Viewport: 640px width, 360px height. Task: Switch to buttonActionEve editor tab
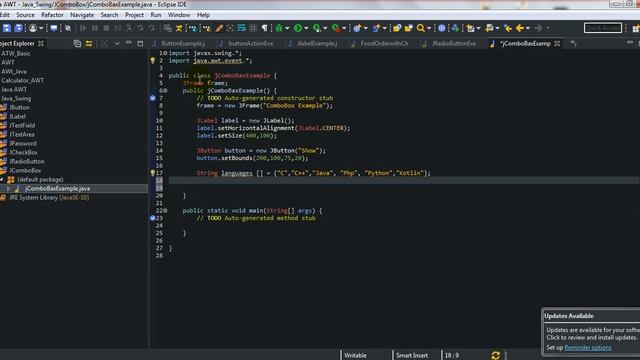tap(251, 43)
